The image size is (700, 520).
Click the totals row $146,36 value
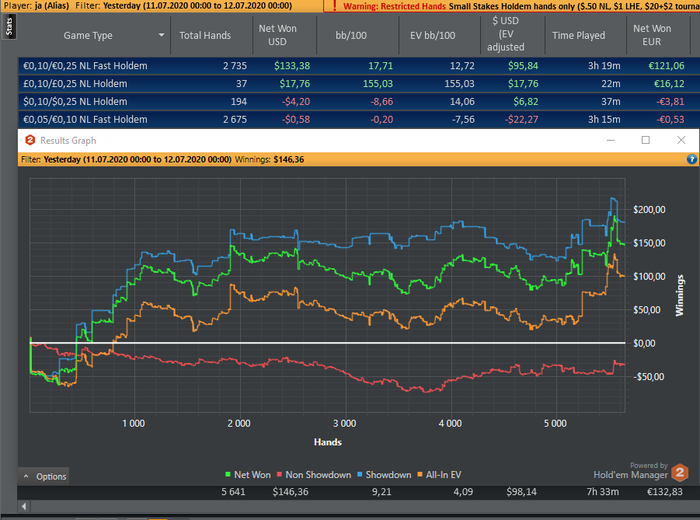(x=290, y=492)
